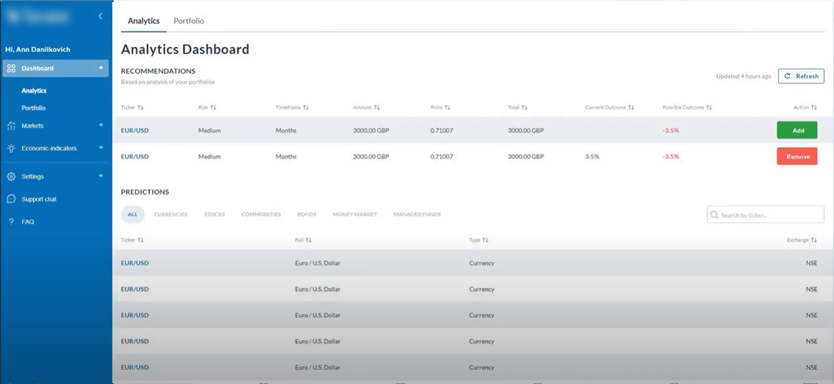
Task: Sort recommendations by Price arrows
Action: pyautogui.click(x=447, y=107)
